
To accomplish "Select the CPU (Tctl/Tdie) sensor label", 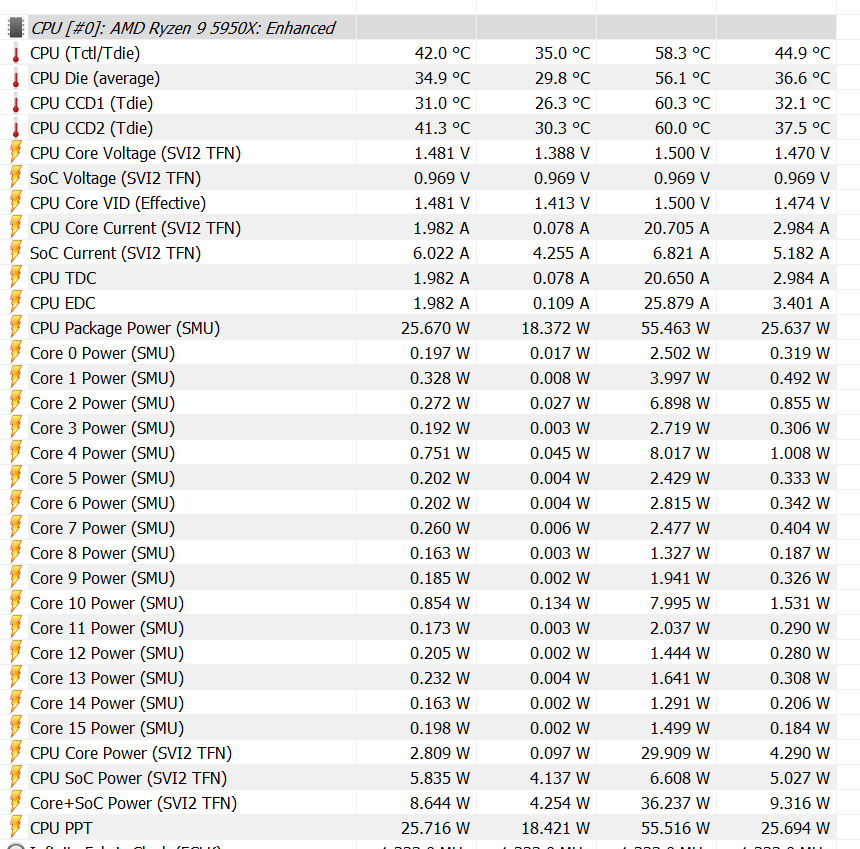I will coord(85,53).
